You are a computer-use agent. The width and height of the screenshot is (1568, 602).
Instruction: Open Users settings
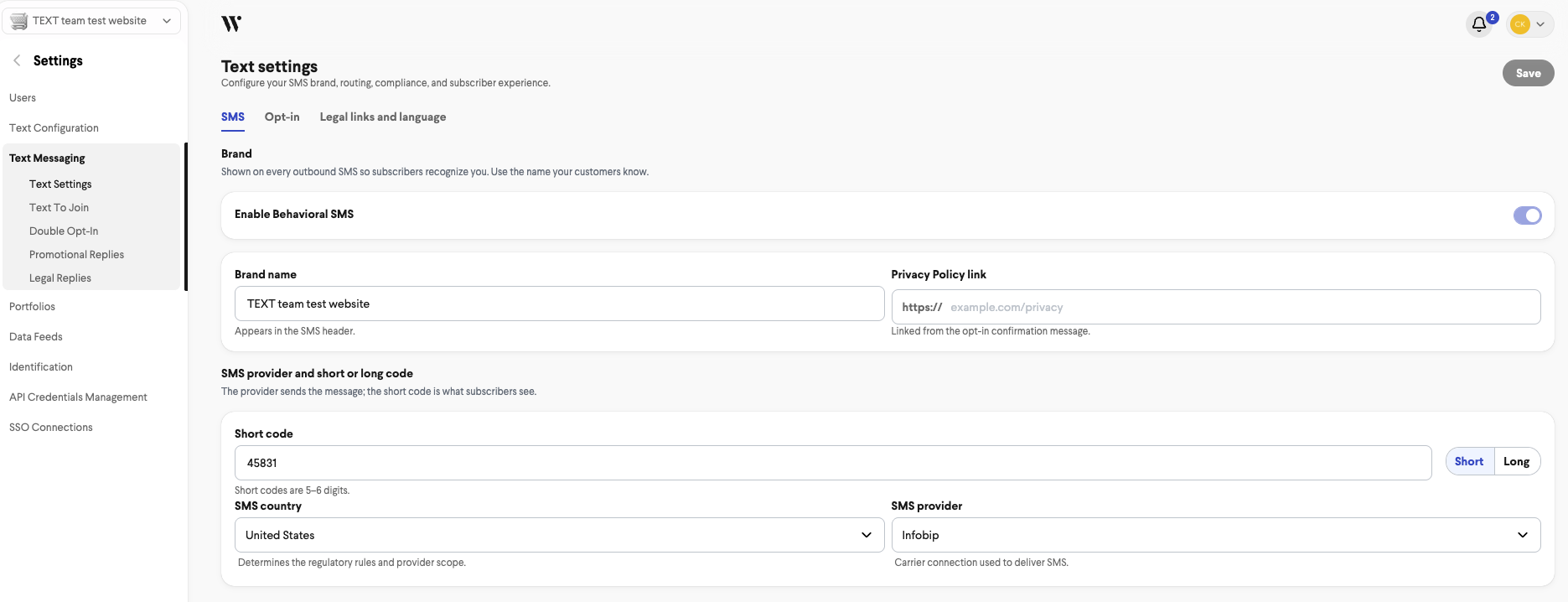[23, 98]
